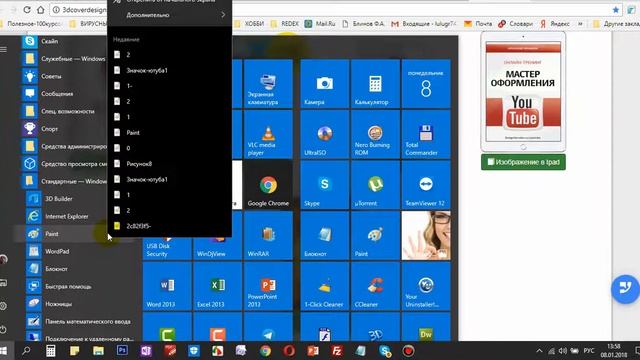Open Word 2013 tile
This screenshot has height=360, width=640.
[x=167, y=286]
